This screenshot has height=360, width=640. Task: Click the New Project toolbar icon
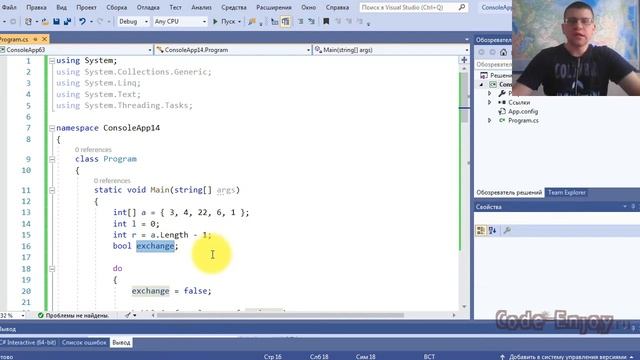28,21
